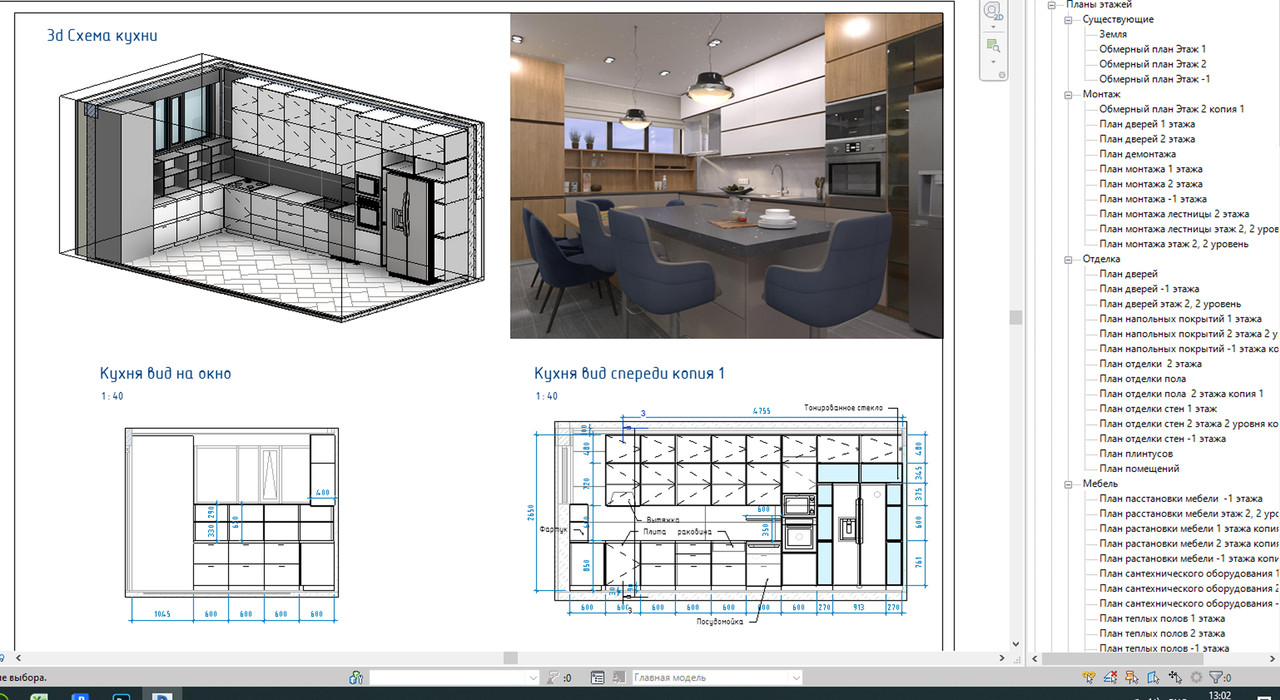The image size is (1280, 700).
Task: Click the Вытяжка label in elevation
Action: coord(663,520)
